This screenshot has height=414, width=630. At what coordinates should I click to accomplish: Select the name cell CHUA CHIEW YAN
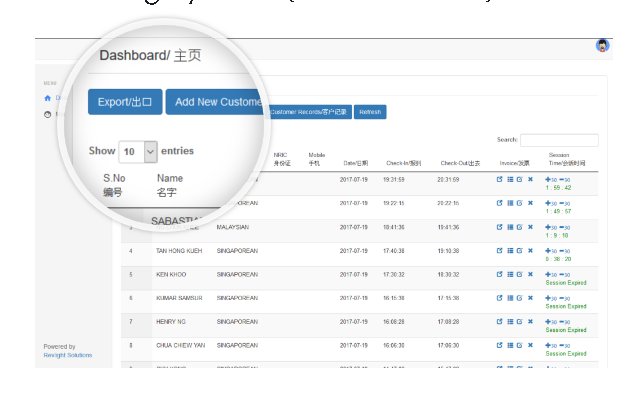pyautogui.click(x=180, y=345)
